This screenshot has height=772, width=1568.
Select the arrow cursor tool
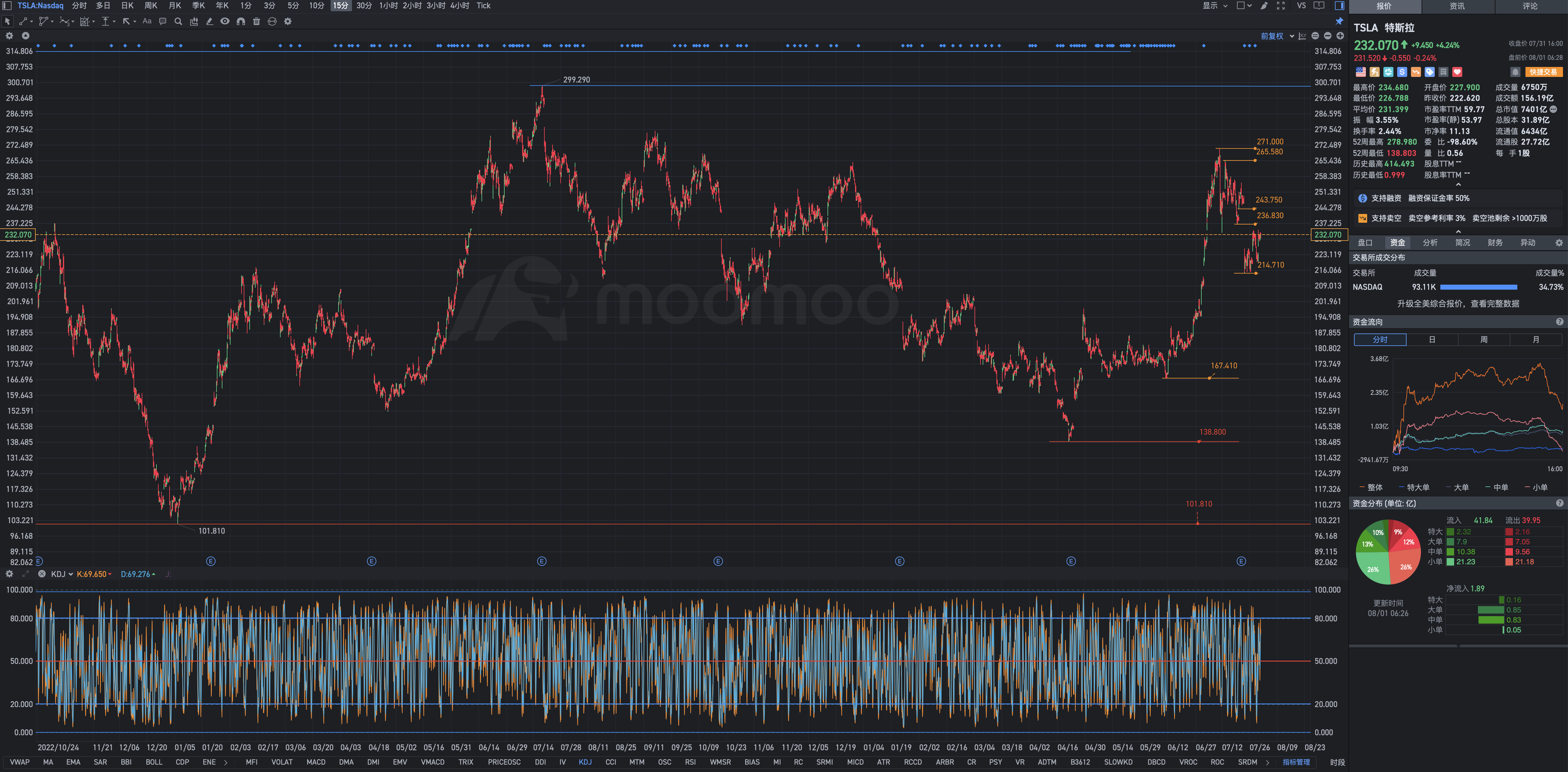click(7, 21)
